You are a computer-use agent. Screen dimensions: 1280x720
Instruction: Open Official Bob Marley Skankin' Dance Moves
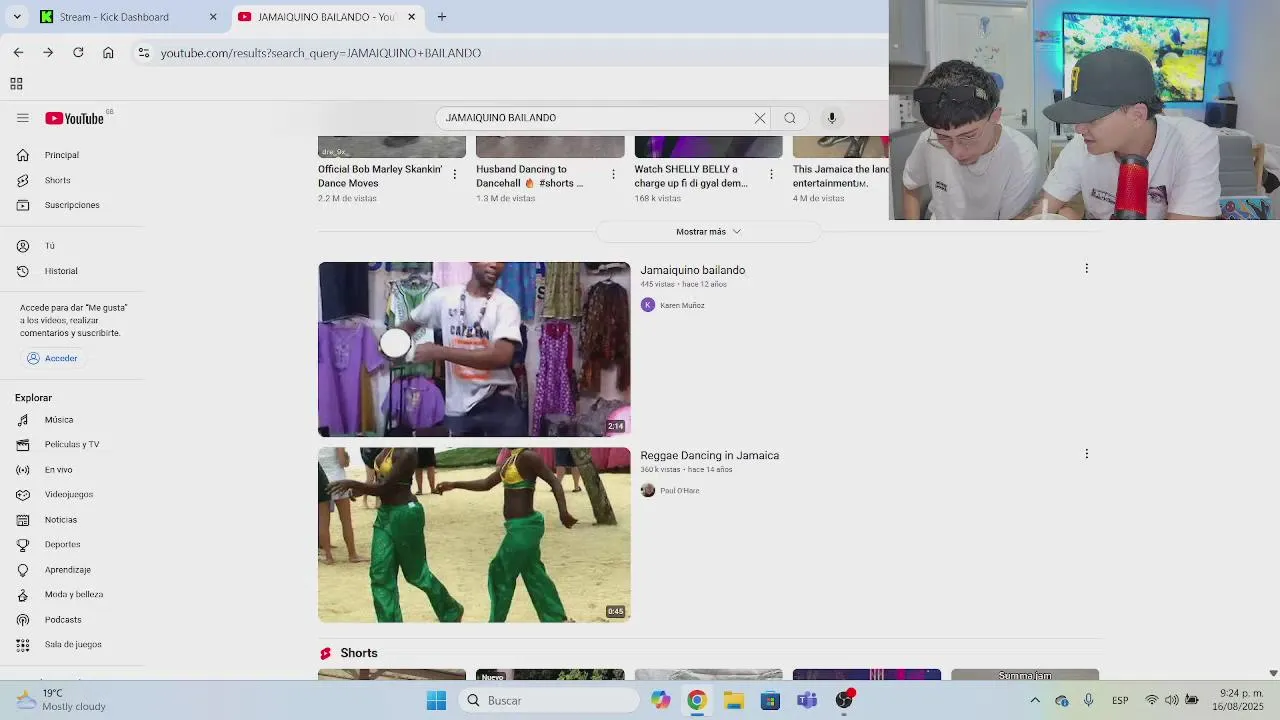click(x=380, y=176)
